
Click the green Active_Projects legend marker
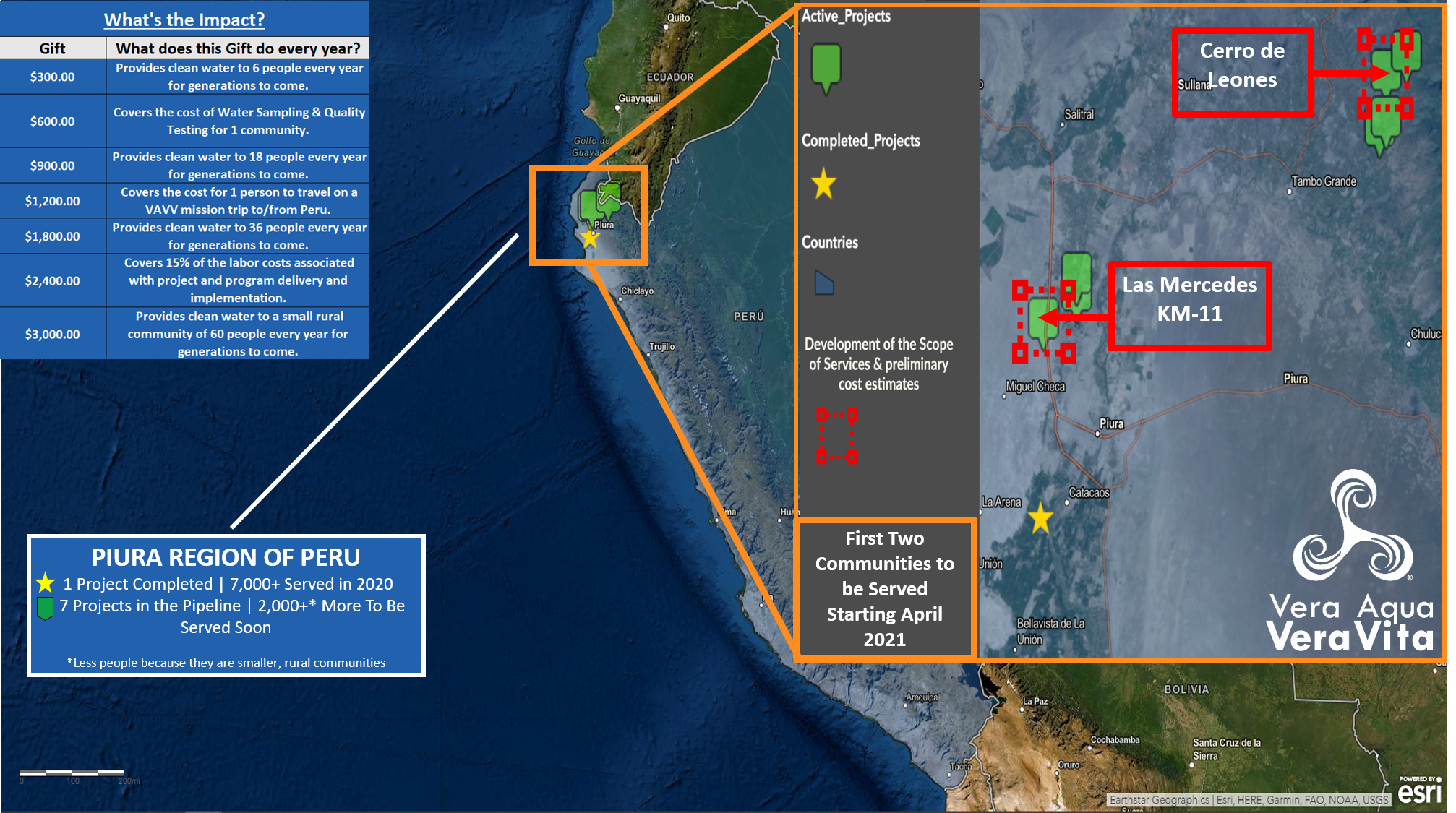pyautogui.click(x=826, y=66)
